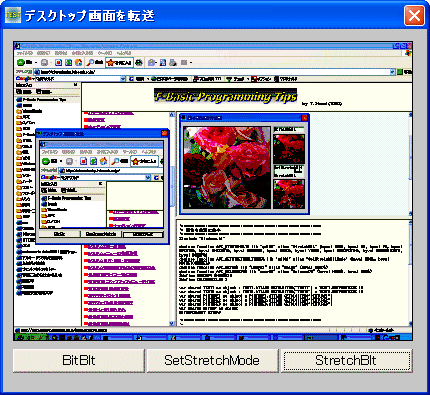Click the magnifier Search icon in browser toolbar
The height and width of the screenshot is (395, 430).
(x=90, y=62)
